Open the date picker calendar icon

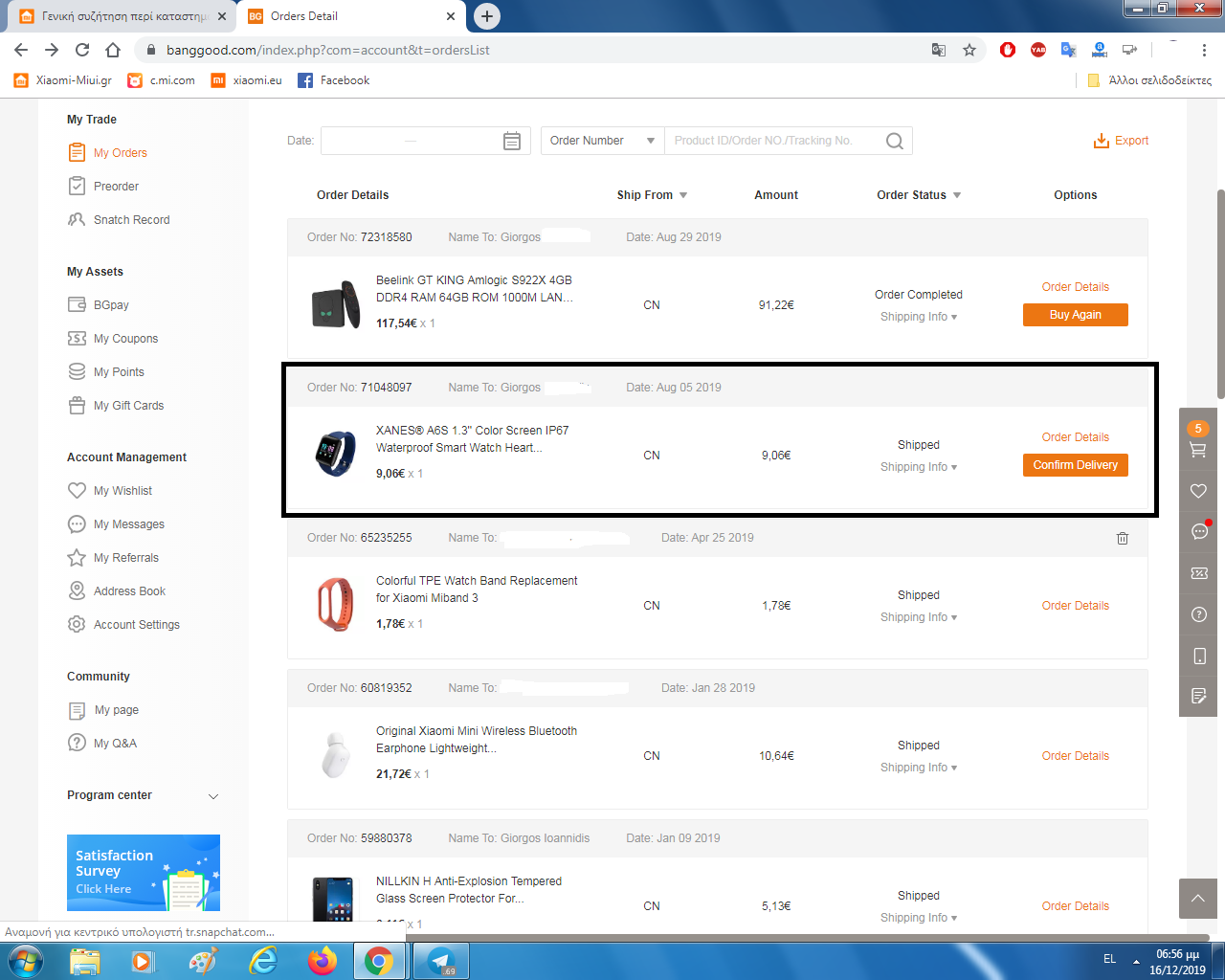(512, 141)
